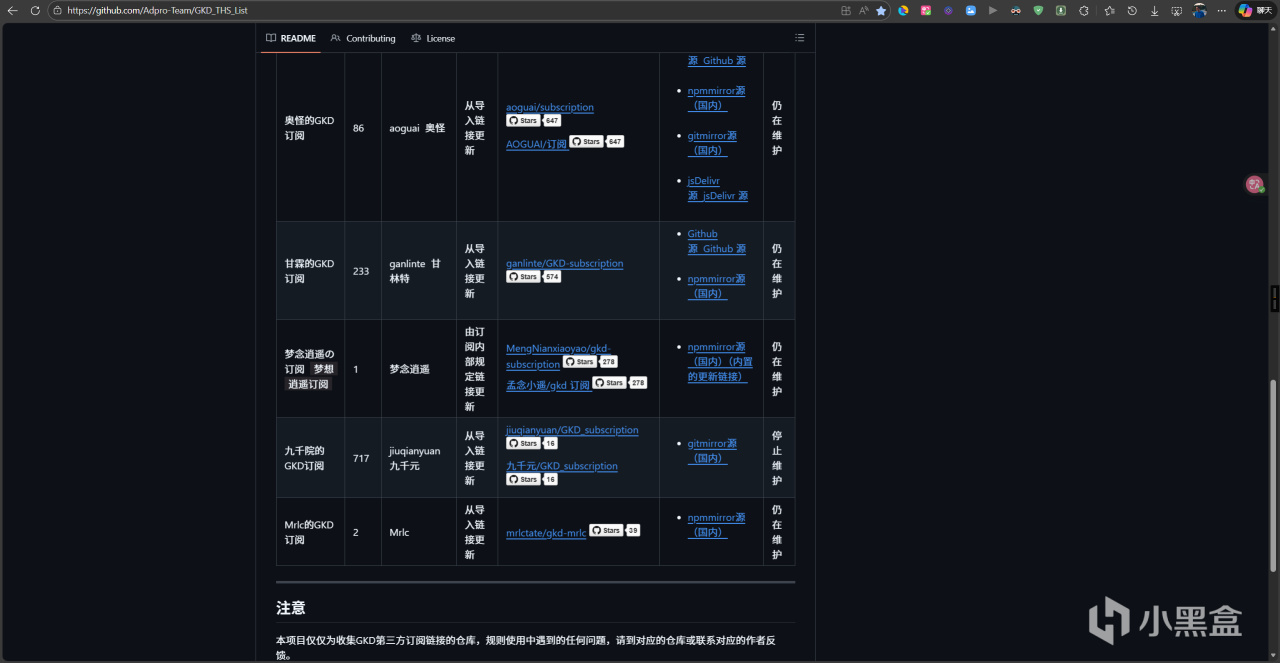
Task: Open split screen from the address bar
Action: pos(846,10)
